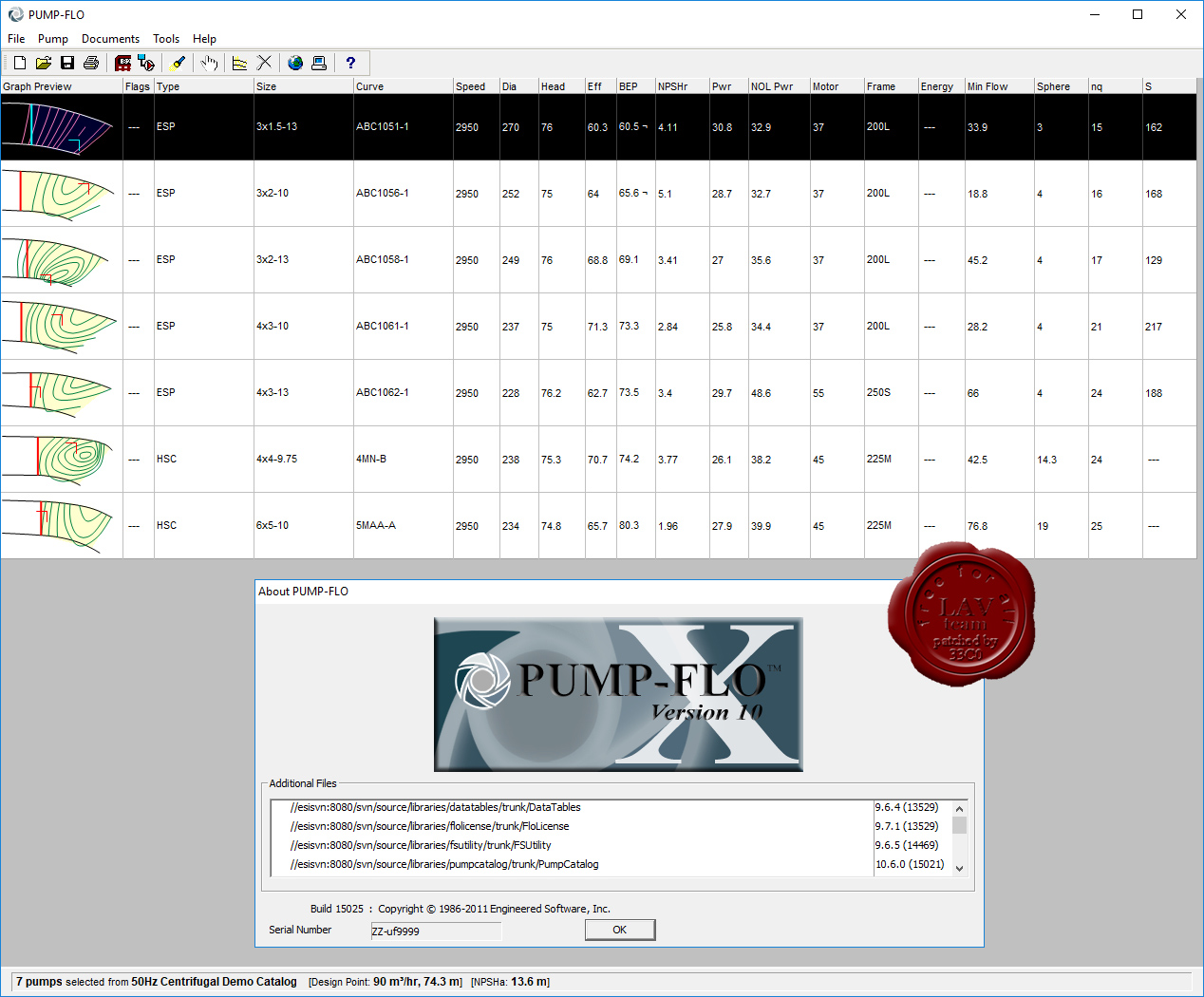The width and height of the screenshot is (1204, 997).
Task: Sort by the NPSHr column header
Action: click(683, 86)
